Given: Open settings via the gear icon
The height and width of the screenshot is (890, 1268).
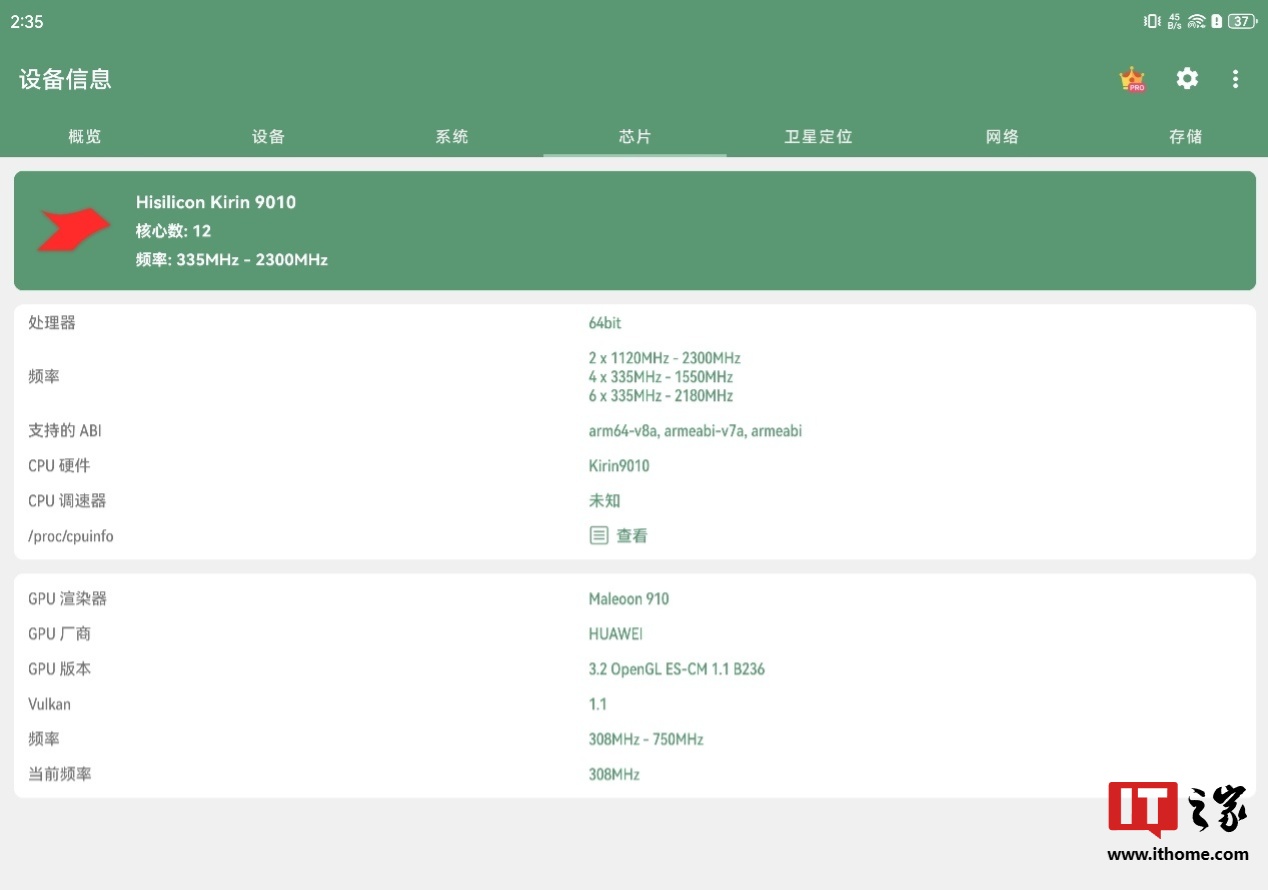Looking at the screenshot, I should tap(1187, 79).
